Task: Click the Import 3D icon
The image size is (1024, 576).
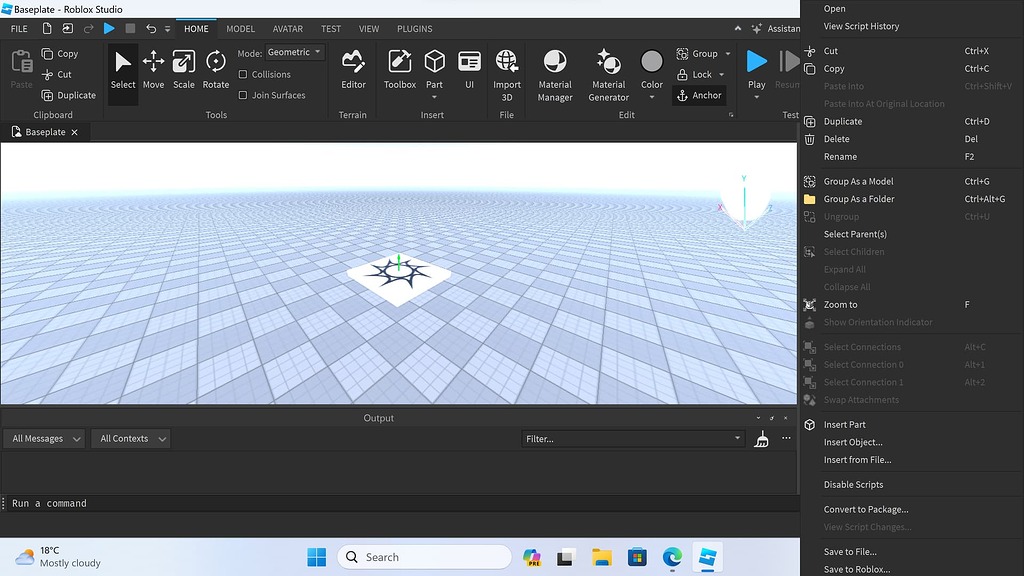Action: pos(507,74)
